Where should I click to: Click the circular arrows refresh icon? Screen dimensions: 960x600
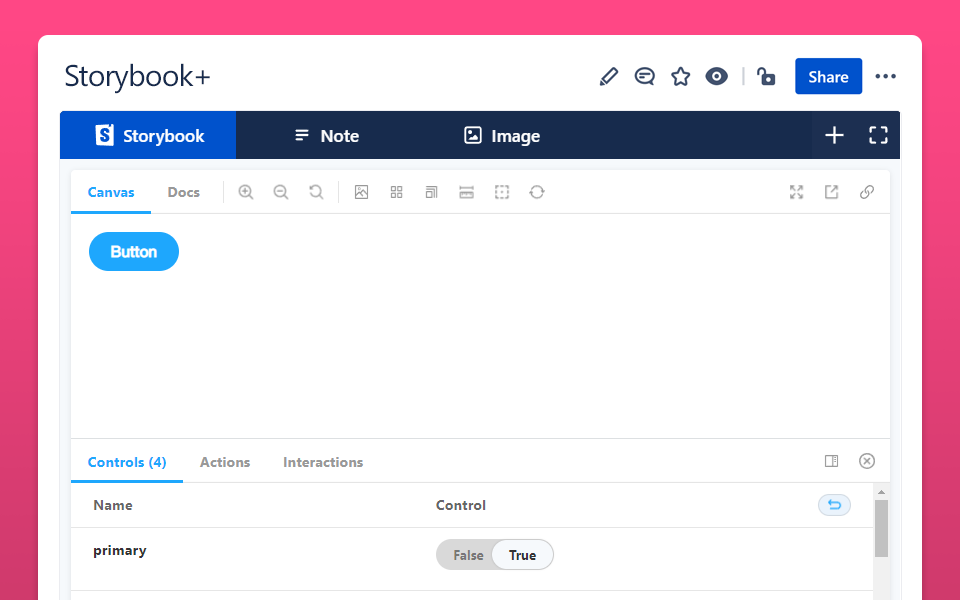(x=537, y=192)
